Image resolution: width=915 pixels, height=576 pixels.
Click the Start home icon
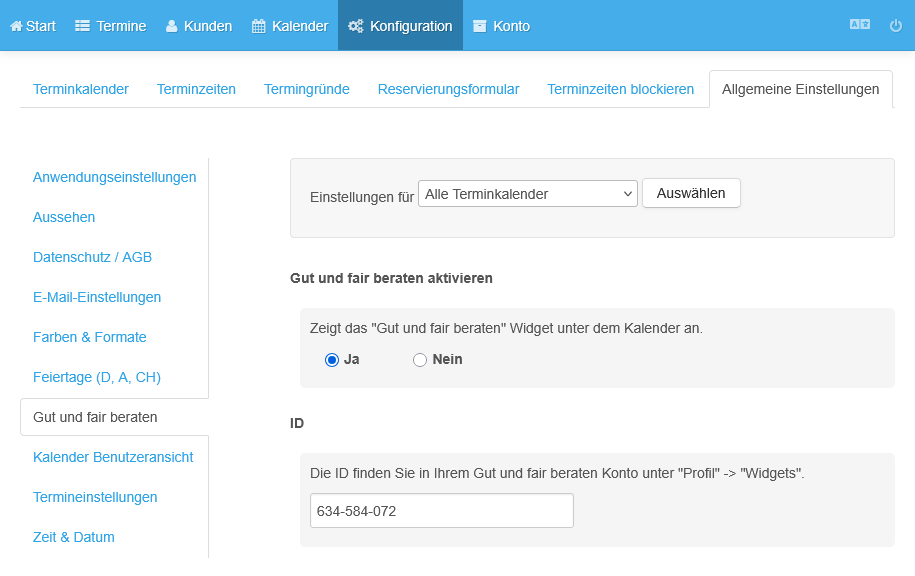[16, 26]
